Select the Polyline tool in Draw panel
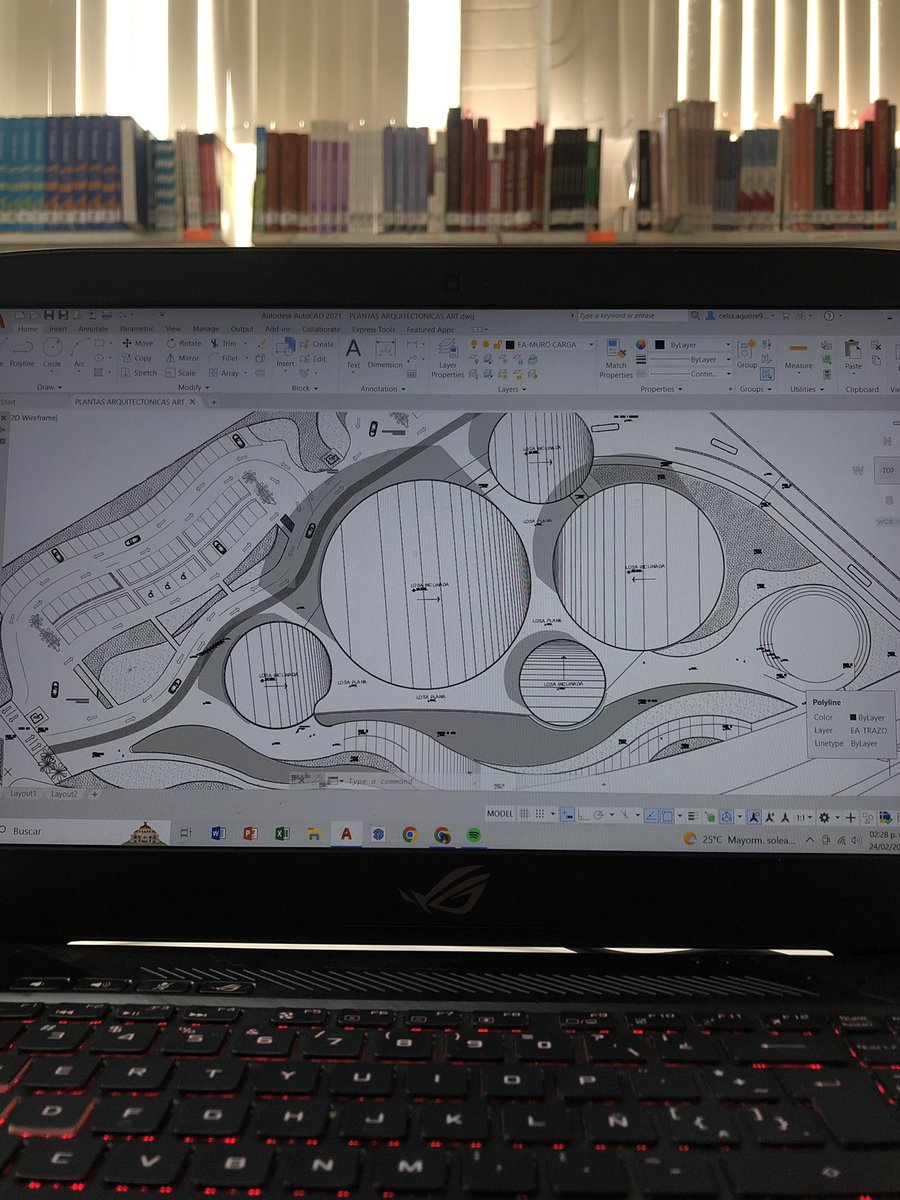Viewport: 900px width, 1200px height. tap(21, 352)
